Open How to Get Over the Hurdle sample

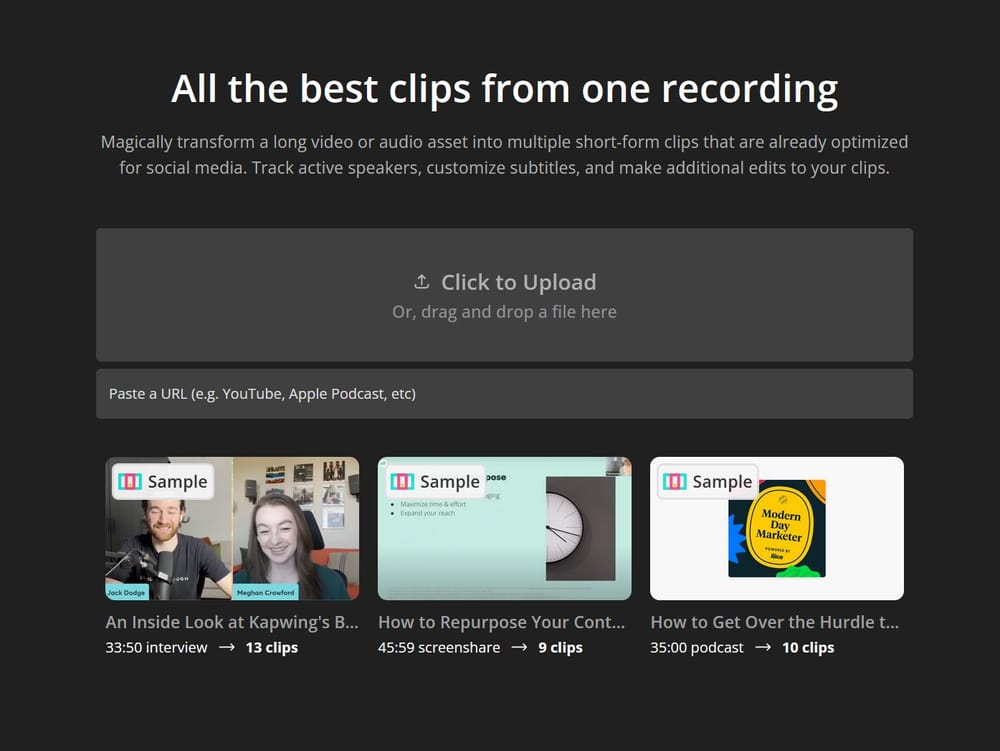click(x=776, y=622)
